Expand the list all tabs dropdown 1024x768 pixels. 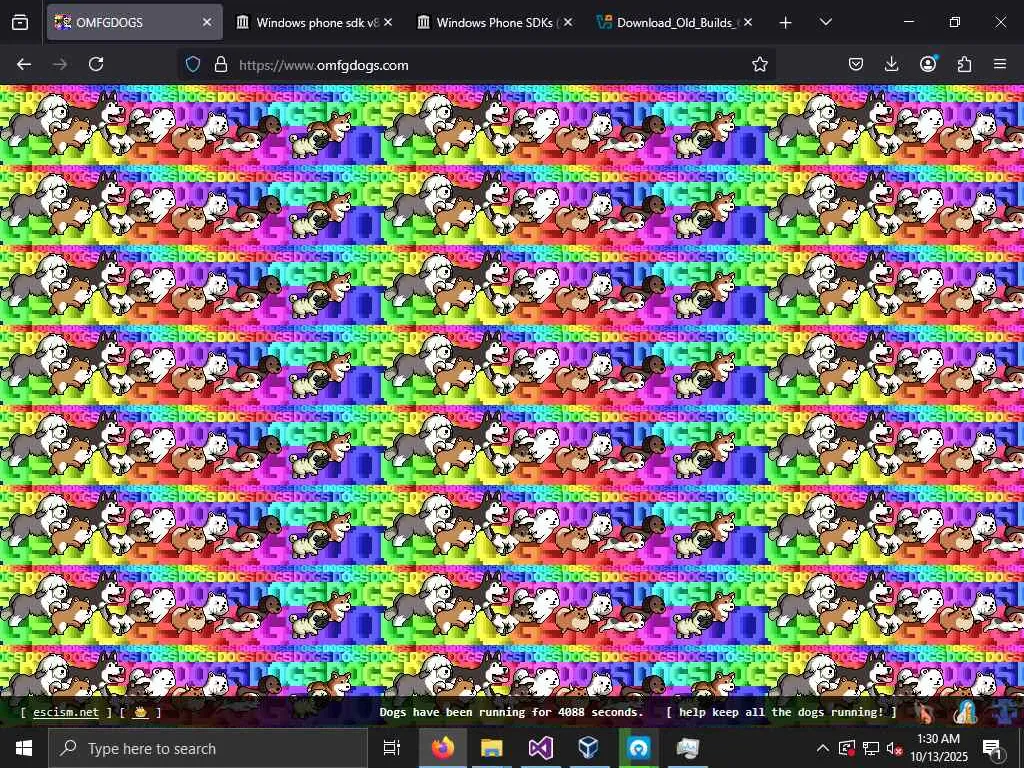point(825,23)
